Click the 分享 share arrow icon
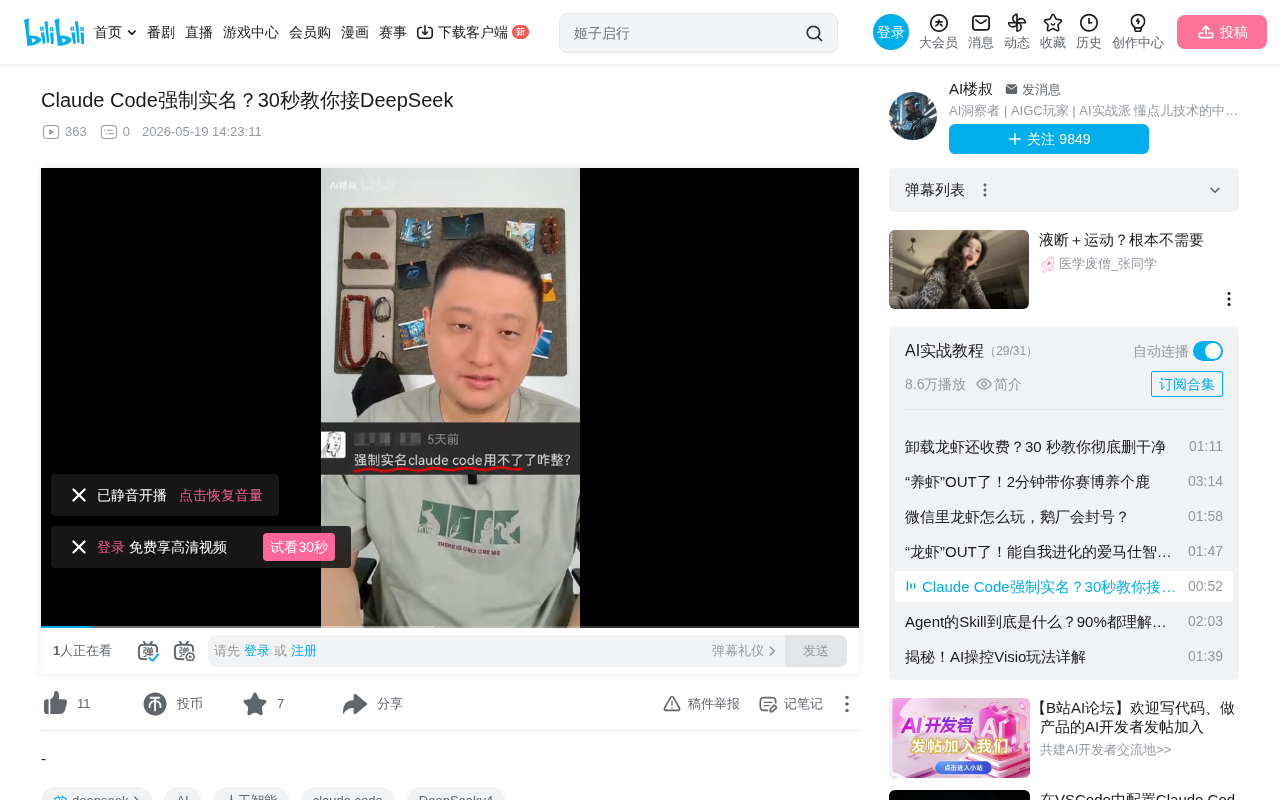The image size is (1280, 800). pyautogui.click(x=355, y=704)
